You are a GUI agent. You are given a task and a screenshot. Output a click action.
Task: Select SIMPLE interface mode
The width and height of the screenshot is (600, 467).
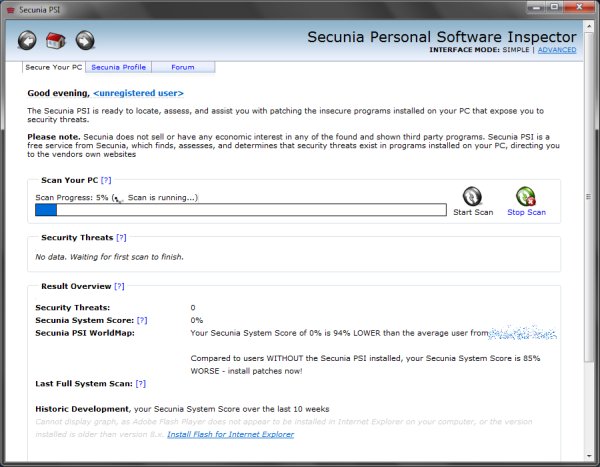tap(516, 50)
